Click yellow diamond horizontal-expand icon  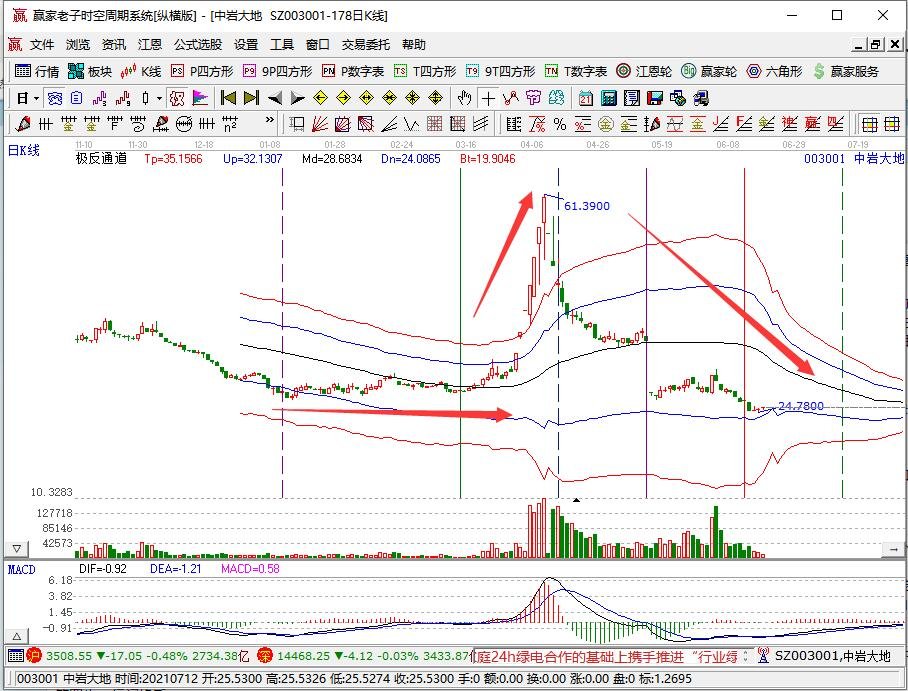pyautogui.click(x=367, y=98)
